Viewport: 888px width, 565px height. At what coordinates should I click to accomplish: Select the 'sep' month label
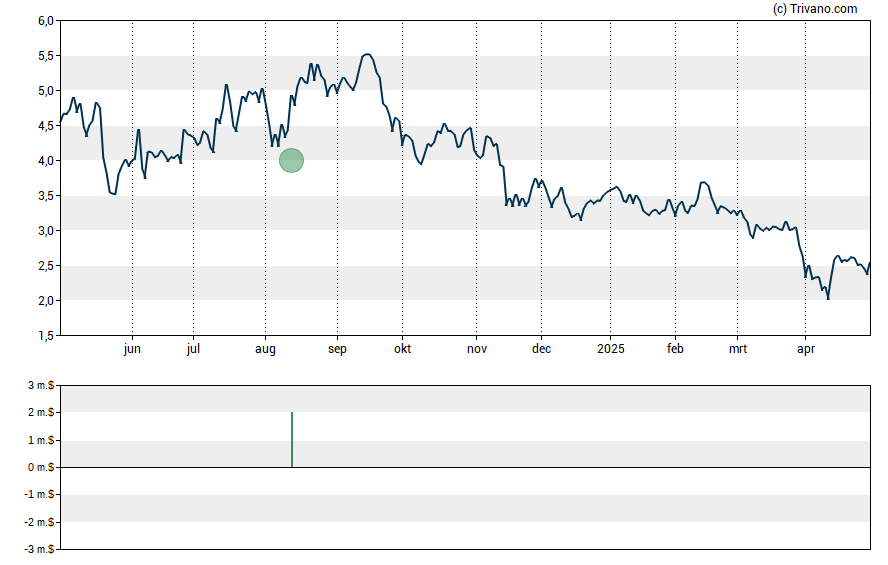[x=337, y=349]
